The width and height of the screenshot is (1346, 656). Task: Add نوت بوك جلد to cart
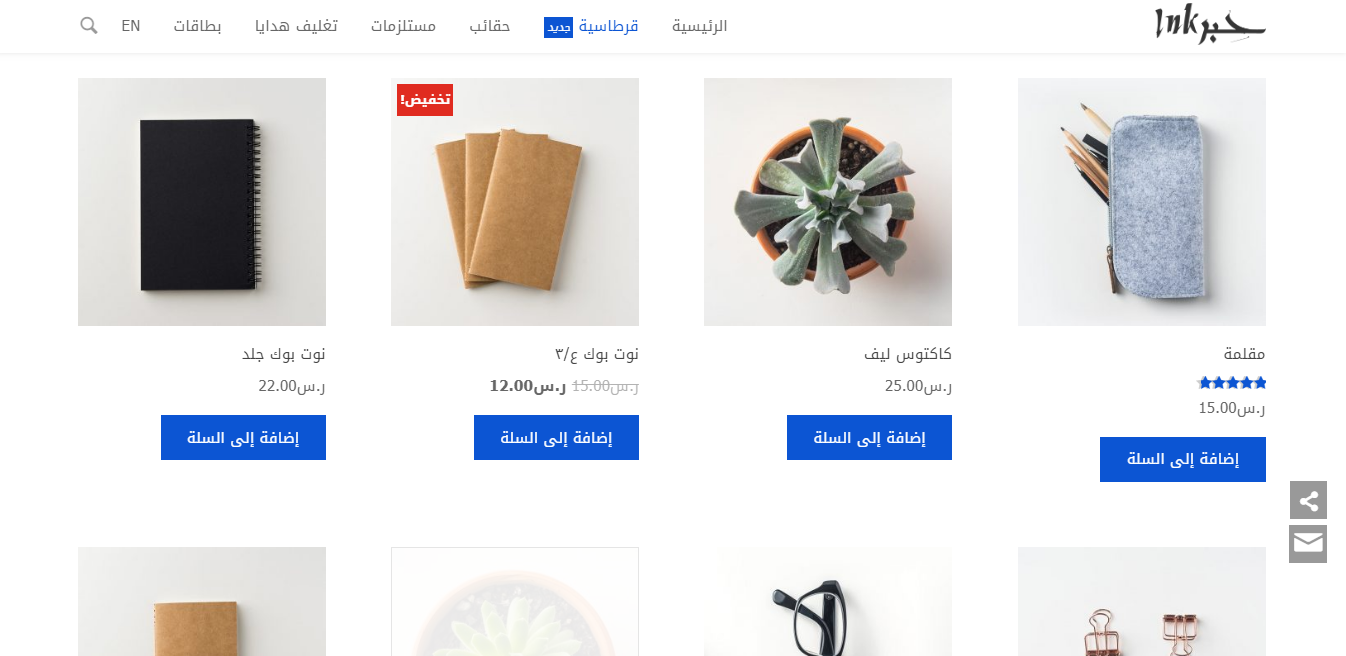coord(243,437)
